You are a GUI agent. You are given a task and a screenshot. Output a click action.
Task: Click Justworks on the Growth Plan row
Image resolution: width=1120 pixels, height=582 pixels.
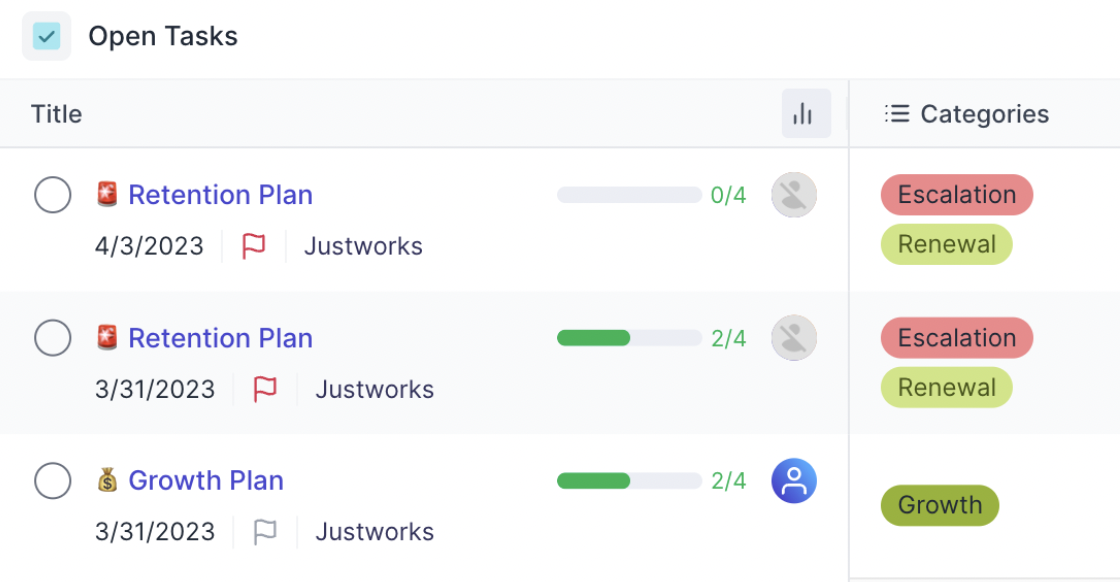click(x=375, y=532)
